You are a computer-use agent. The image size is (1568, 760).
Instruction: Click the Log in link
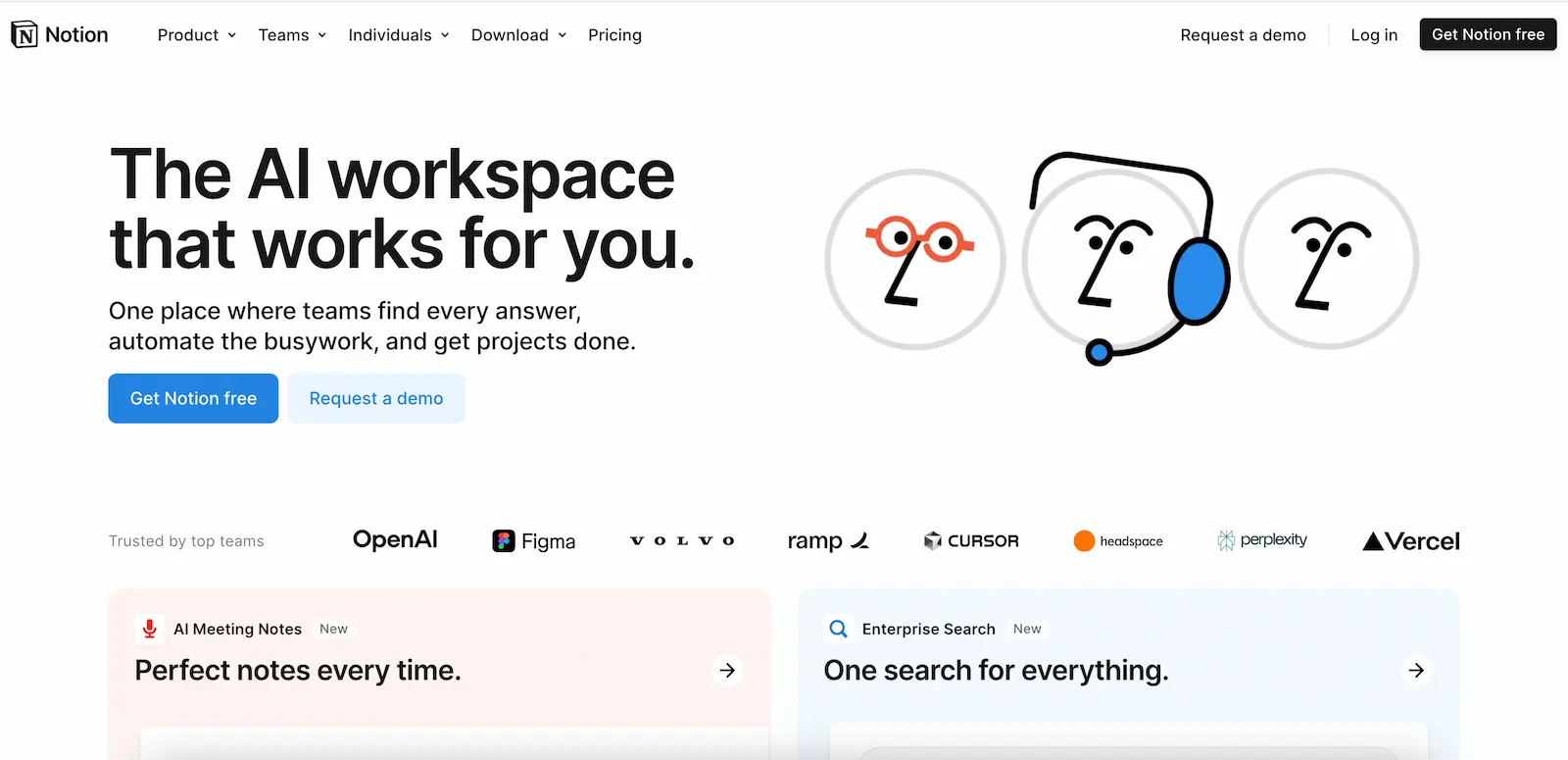click(x=1374, y=35)
